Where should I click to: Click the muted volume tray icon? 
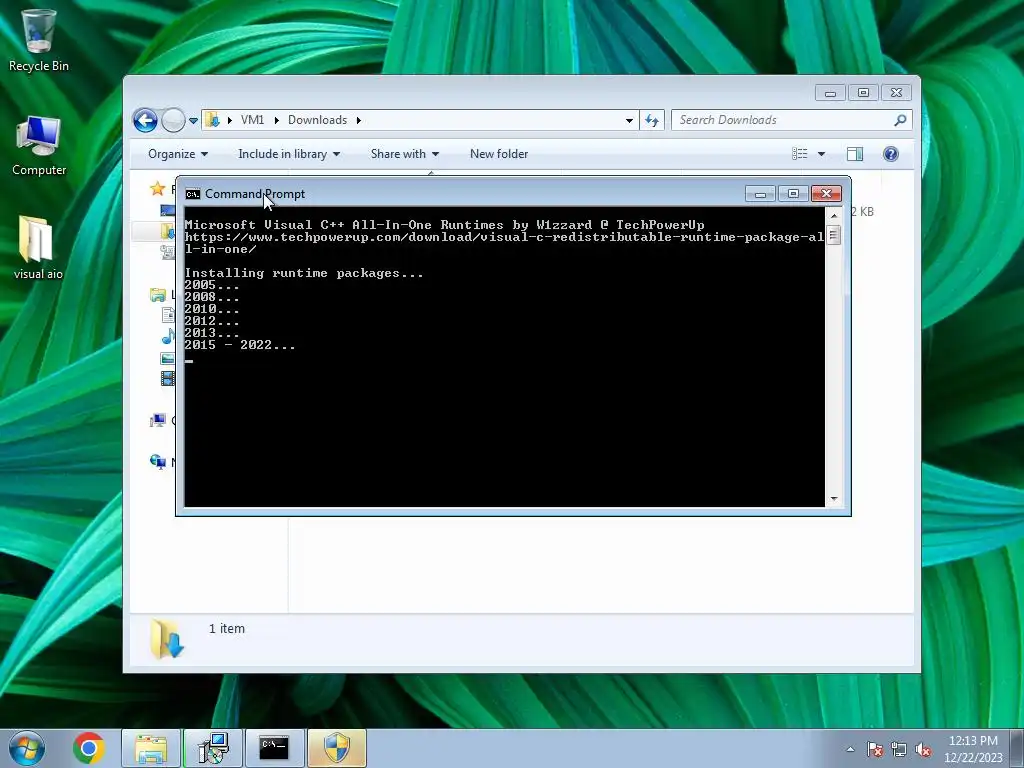click(x=923, y=750)
